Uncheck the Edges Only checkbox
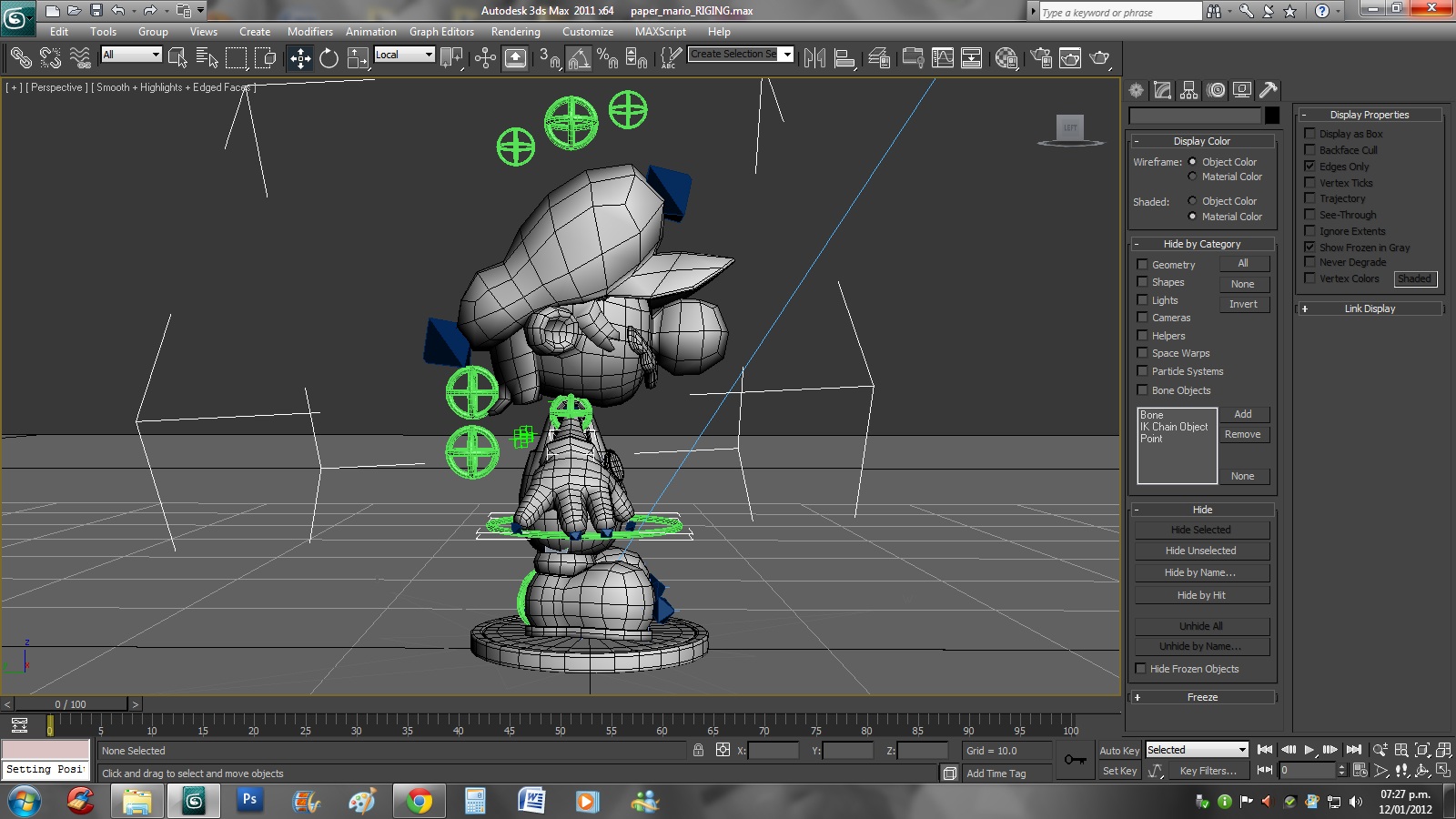Viewport: 1456px width, 819px height. pyautogui.click(x=1309, y=167)
